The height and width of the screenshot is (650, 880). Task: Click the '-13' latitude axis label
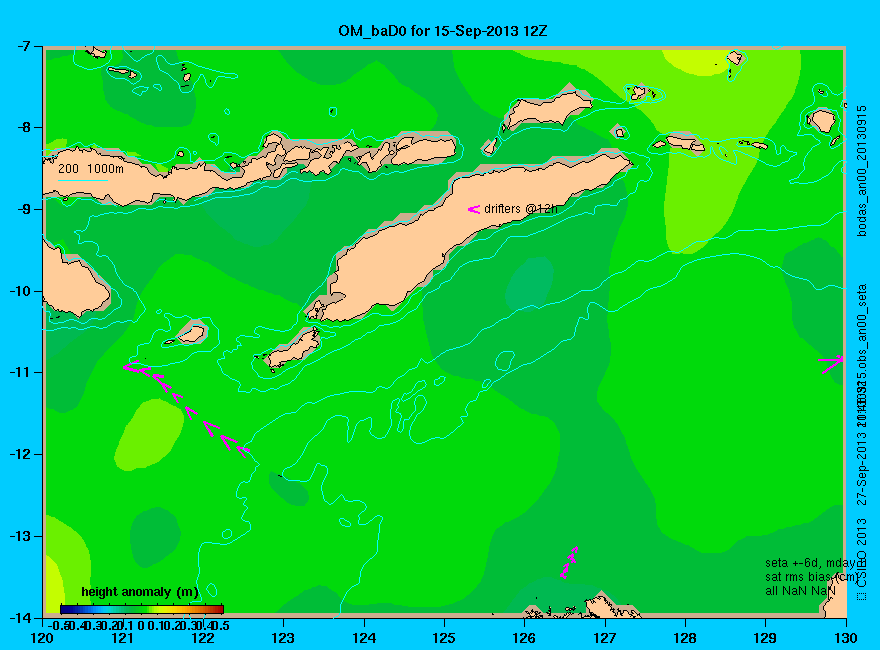[x=21, y=536]
